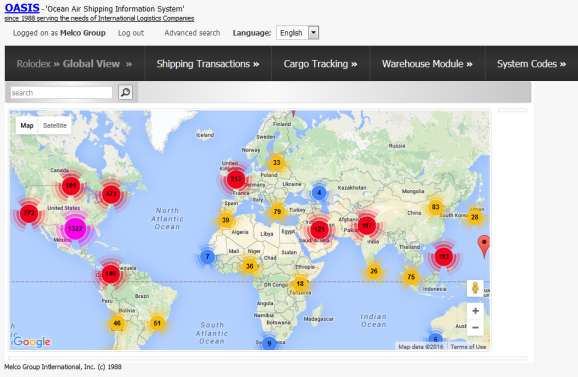Select the red 473 cluster marker

111,193
